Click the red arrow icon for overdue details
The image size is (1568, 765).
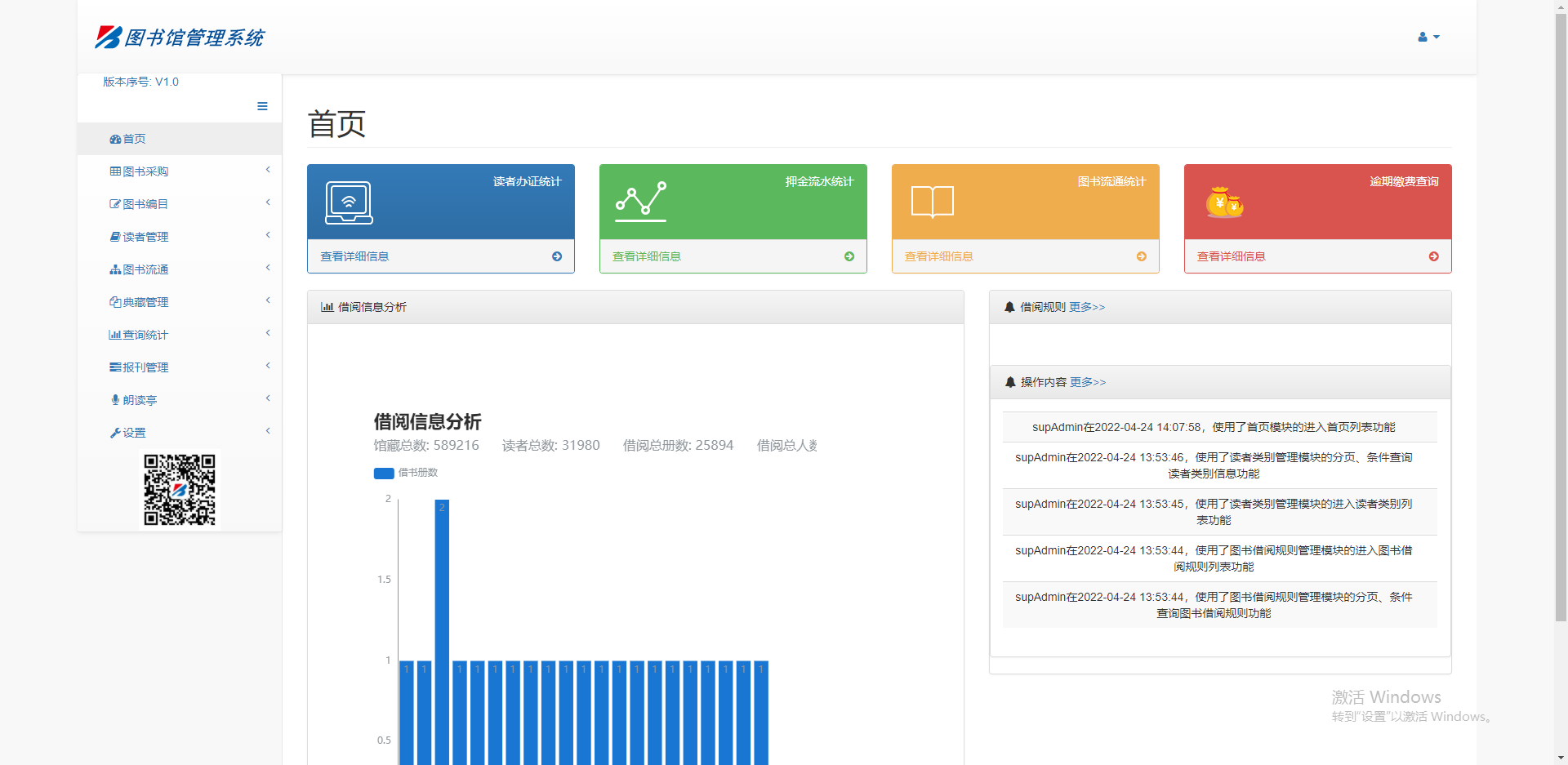point(1434,256)
